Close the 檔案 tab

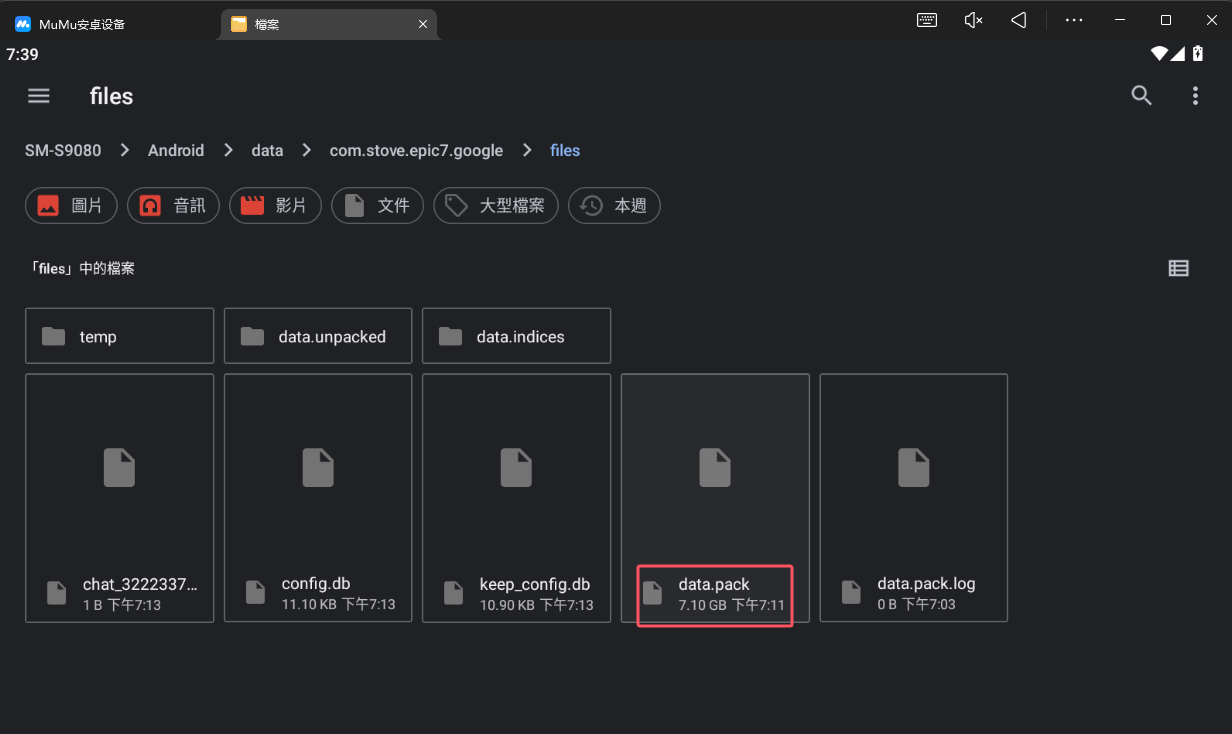tap(423, 24)
